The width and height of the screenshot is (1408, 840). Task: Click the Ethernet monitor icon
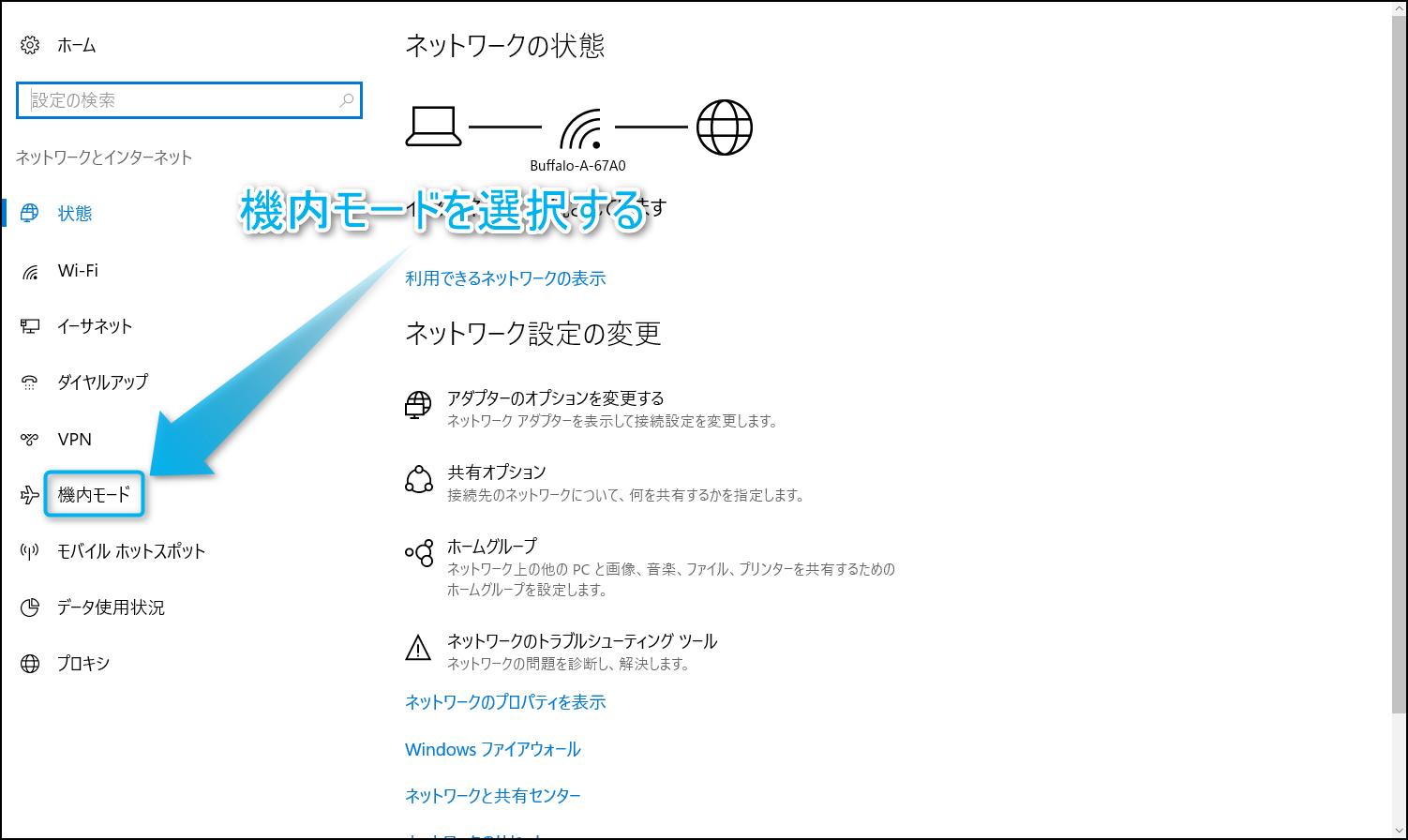(x=30, y=326)
